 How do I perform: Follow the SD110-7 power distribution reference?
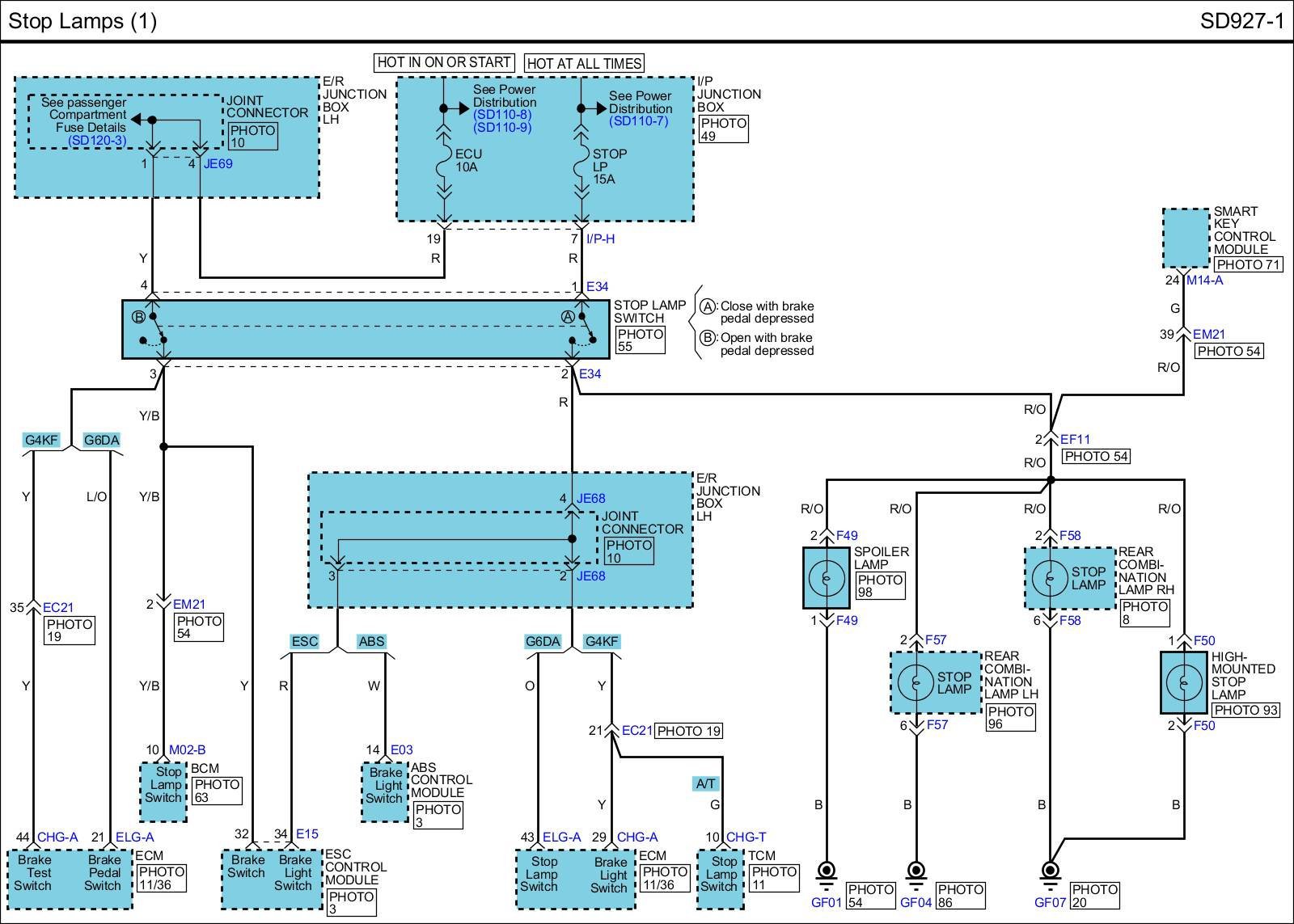(639, 121)
